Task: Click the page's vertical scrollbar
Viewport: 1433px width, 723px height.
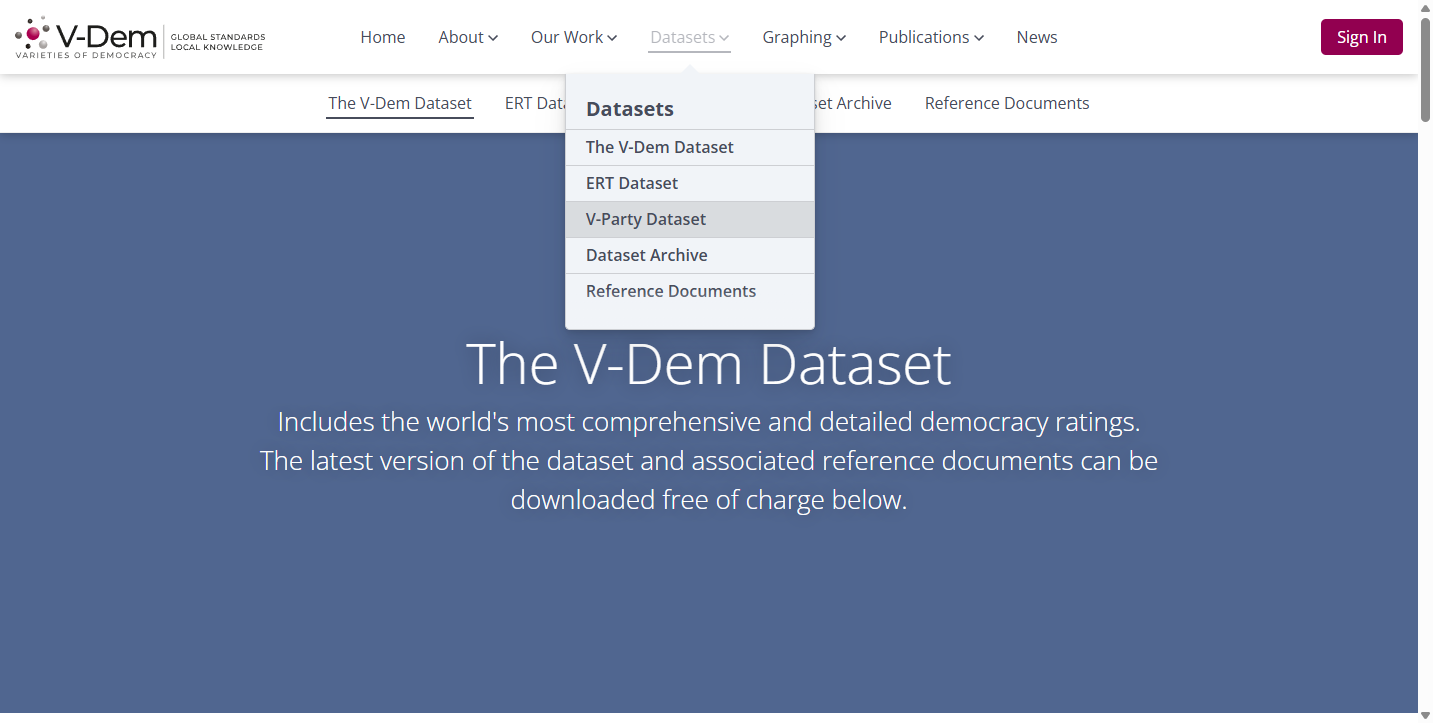Action: (1425, 70)
